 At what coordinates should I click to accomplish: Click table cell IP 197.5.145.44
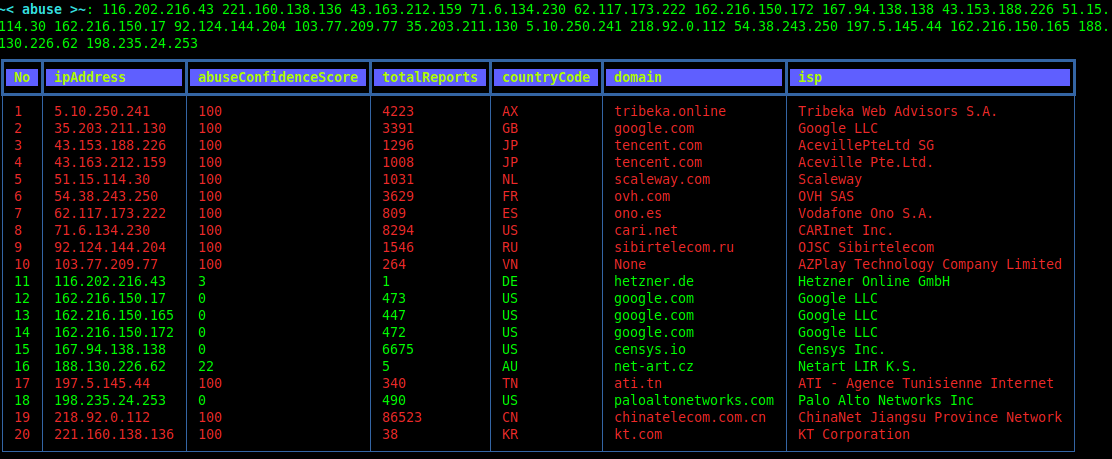tap(102, 384)
